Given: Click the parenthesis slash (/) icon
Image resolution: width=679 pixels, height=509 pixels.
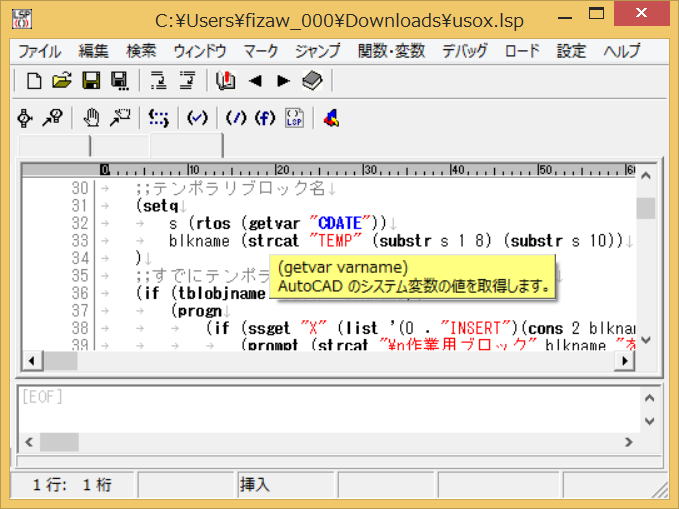Looking at the screenshot, I should (236, 118).
